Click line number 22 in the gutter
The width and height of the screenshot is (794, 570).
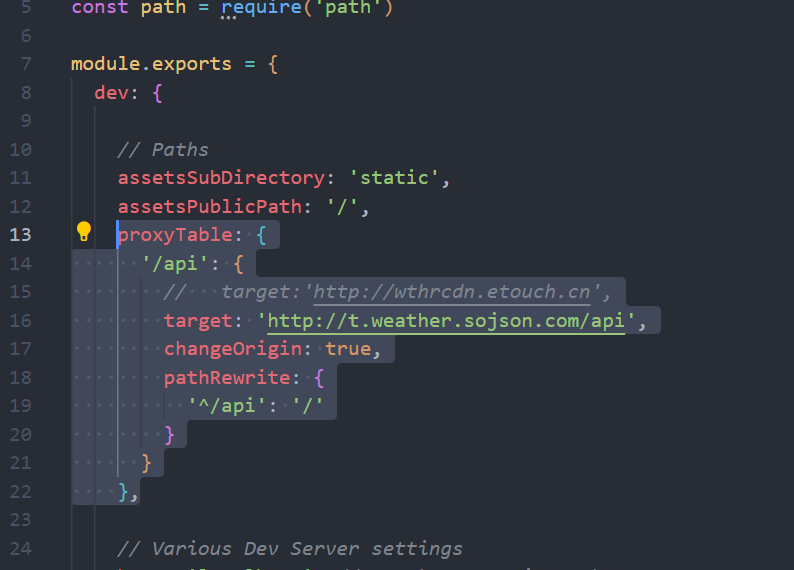tap(21, 492)
